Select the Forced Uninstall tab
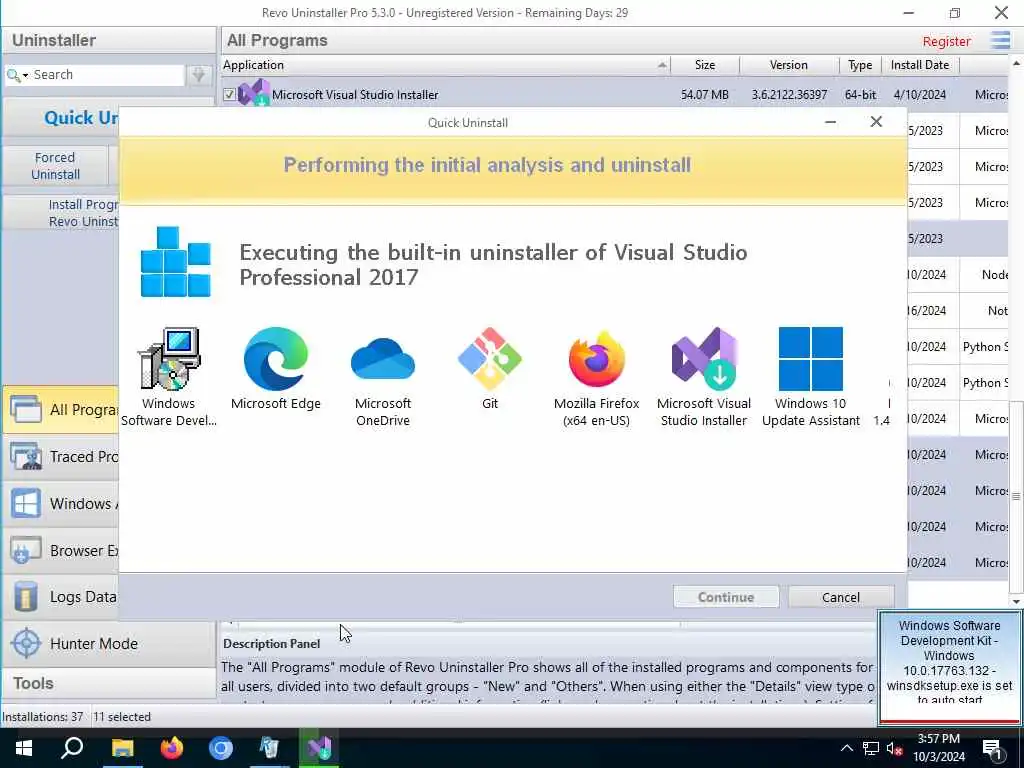Screen dimensions: 1024x768 tap(56, 166)
